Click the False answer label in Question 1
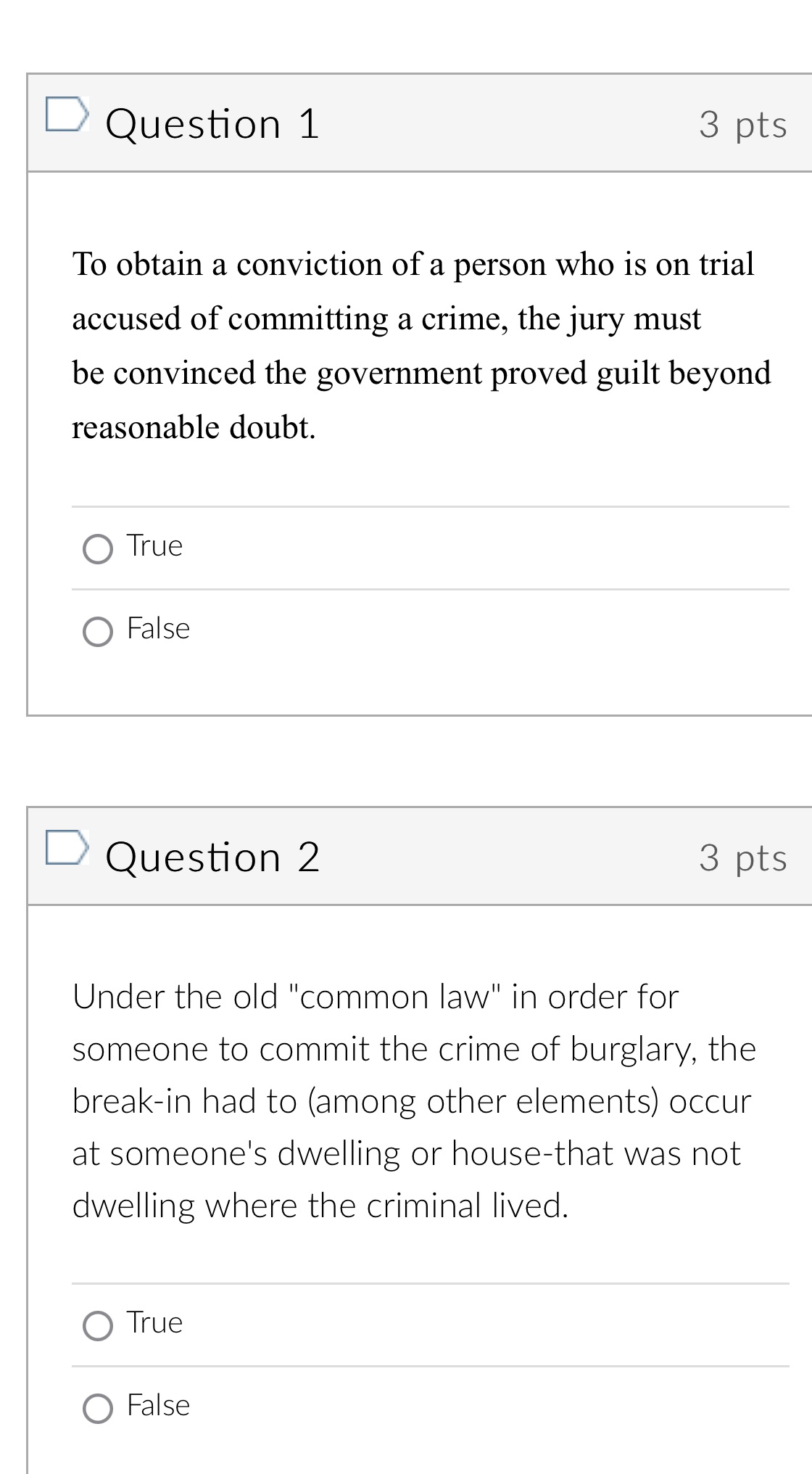 [158, 629]
